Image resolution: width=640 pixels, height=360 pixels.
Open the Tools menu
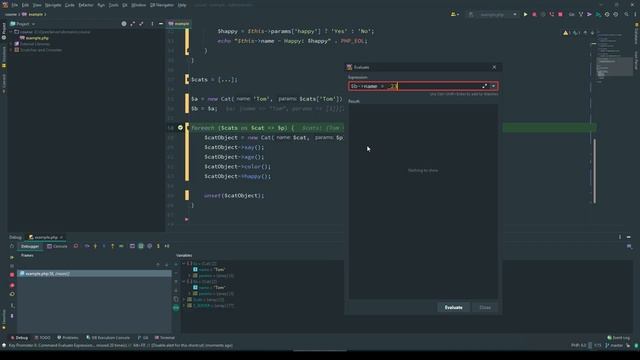click(113, 5)
